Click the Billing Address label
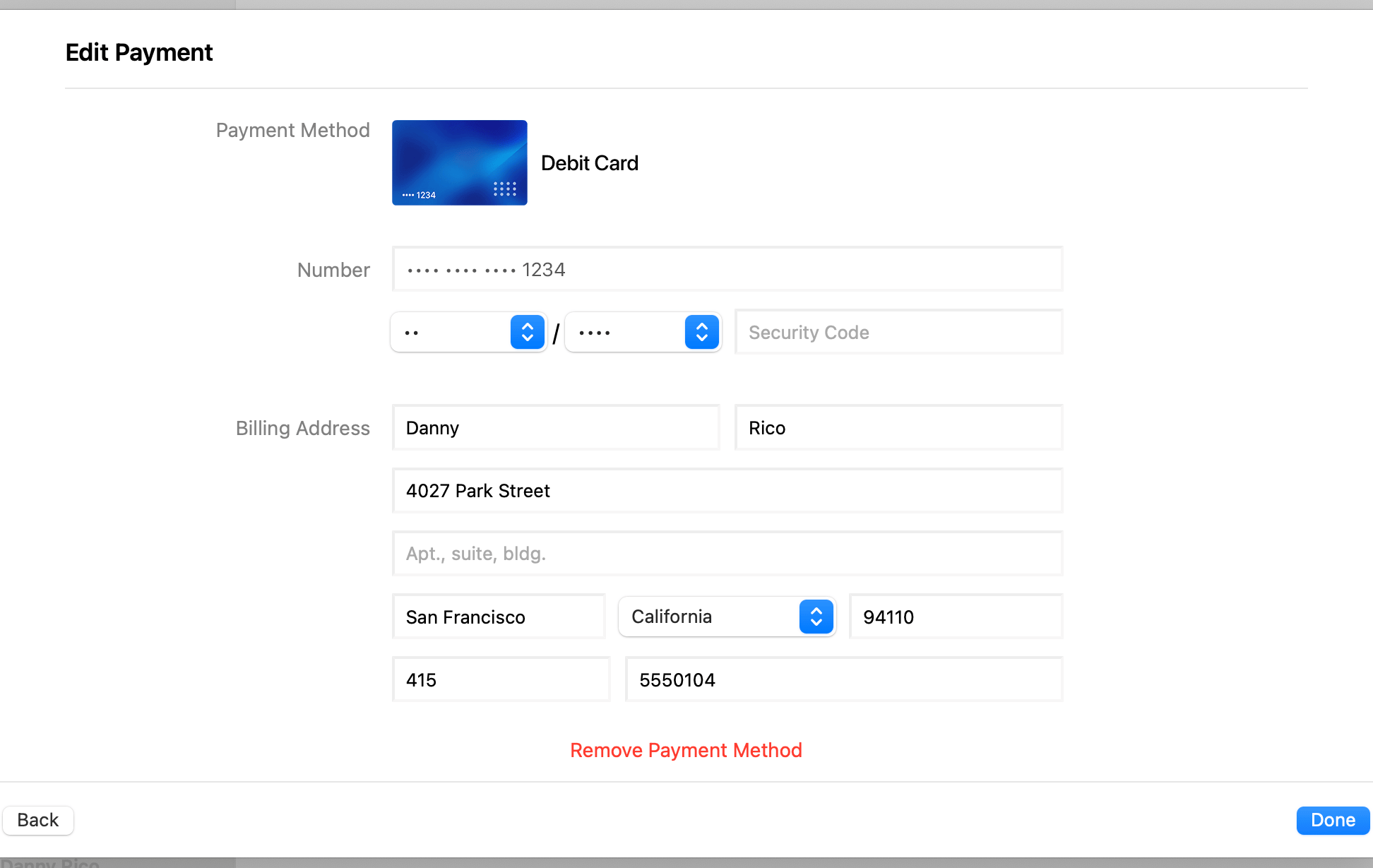 tap(303, 428)
